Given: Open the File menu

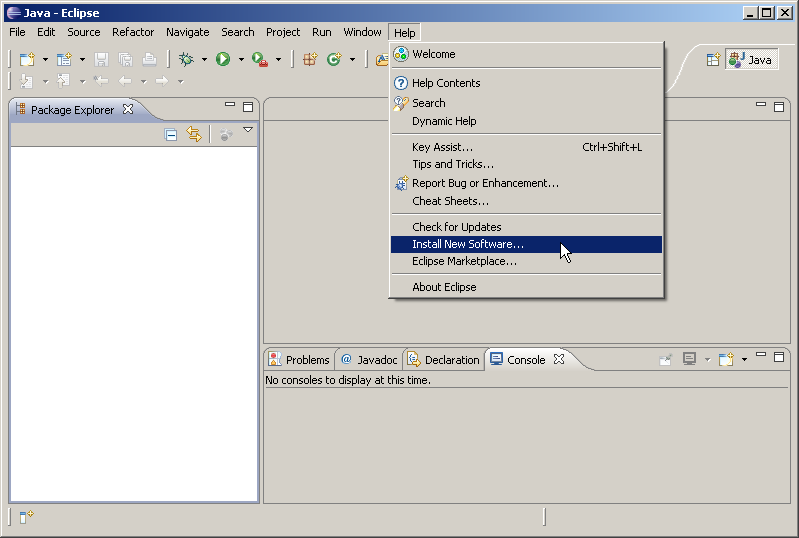Looking at the screenshot, I should coord(17,32).
